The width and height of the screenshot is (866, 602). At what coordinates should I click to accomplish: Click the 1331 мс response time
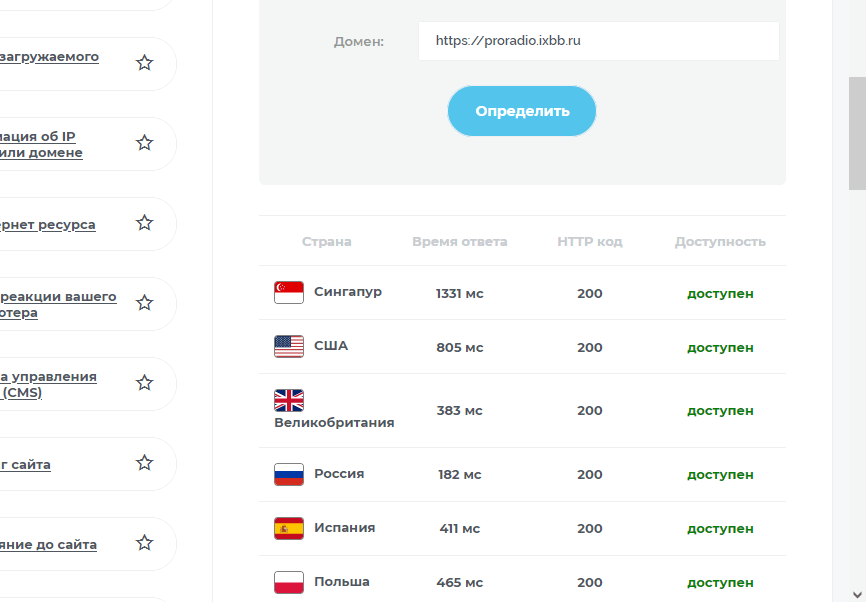pyautogui.click(x=460, y=294)
